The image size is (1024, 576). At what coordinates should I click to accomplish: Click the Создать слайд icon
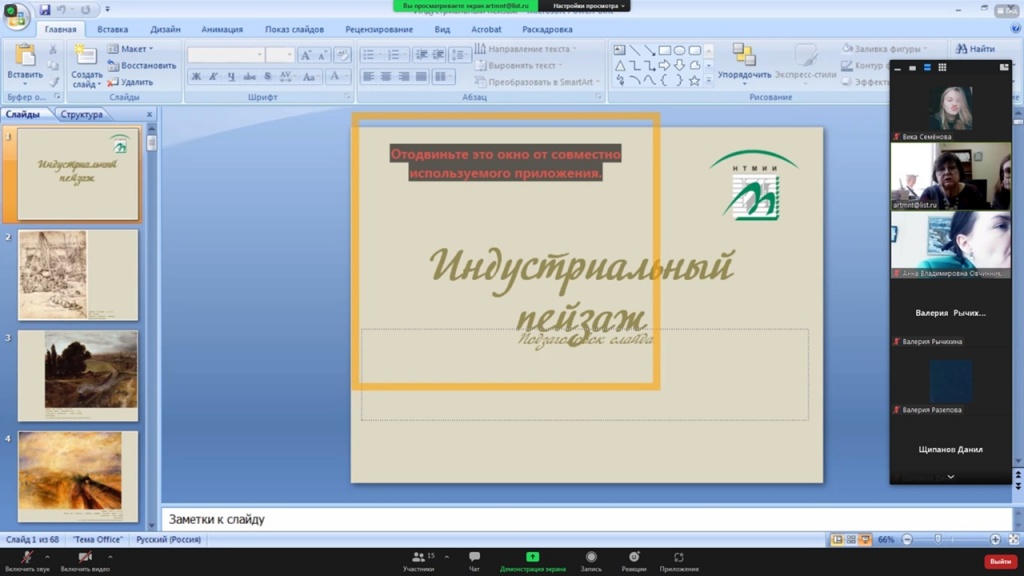pos(86,57)
